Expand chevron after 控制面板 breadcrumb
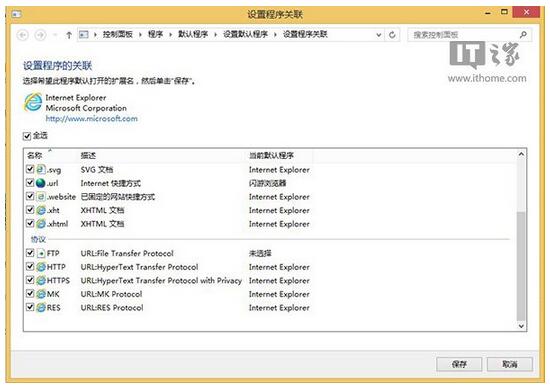The height and width of the screenshot is (387, 550). (x=140, y=34)
